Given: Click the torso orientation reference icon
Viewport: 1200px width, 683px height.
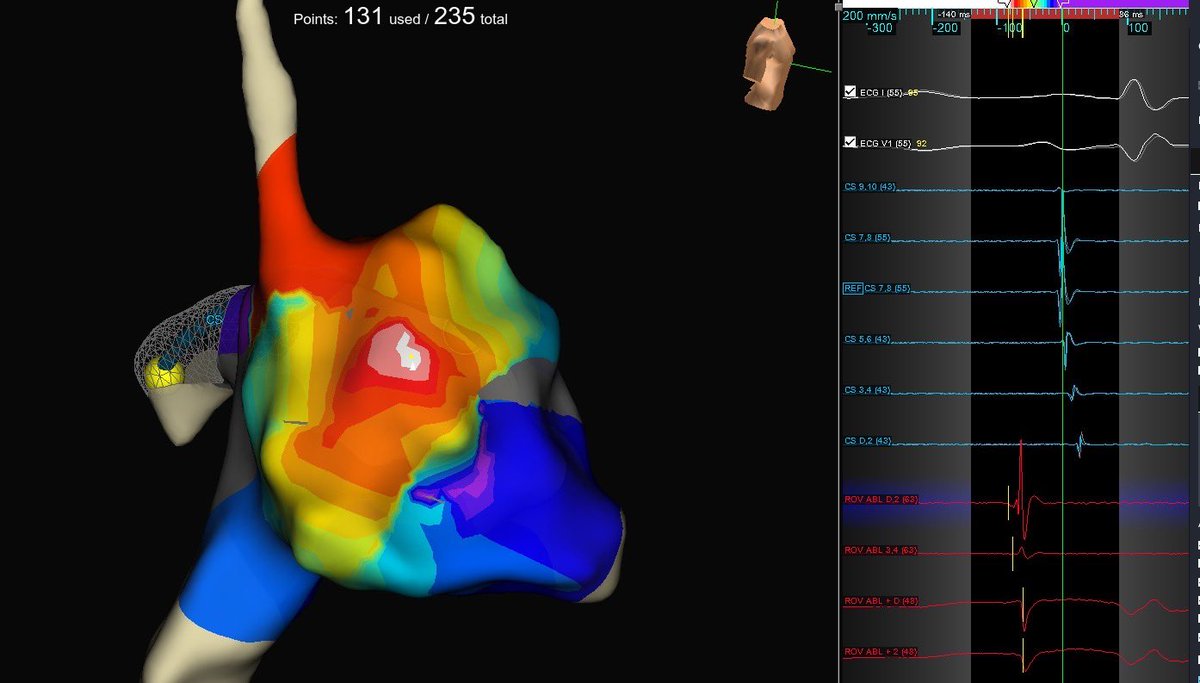Looking at the screenshot, I should [x=771, y=62].
